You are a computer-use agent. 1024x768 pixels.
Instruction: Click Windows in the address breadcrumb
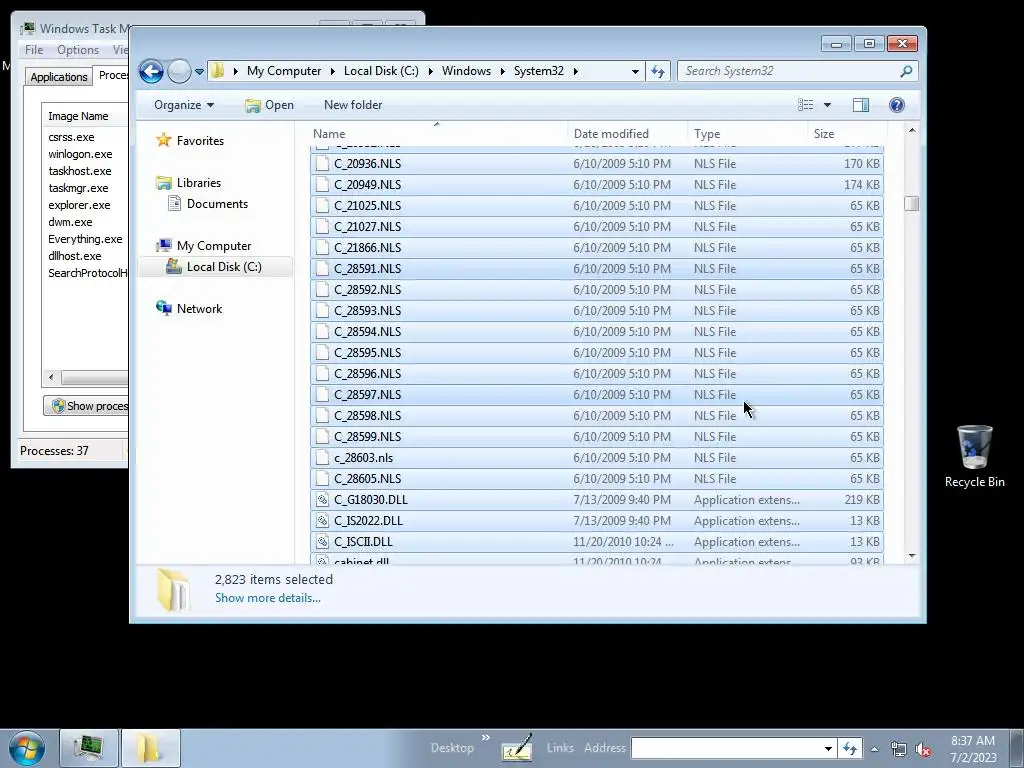466,71
